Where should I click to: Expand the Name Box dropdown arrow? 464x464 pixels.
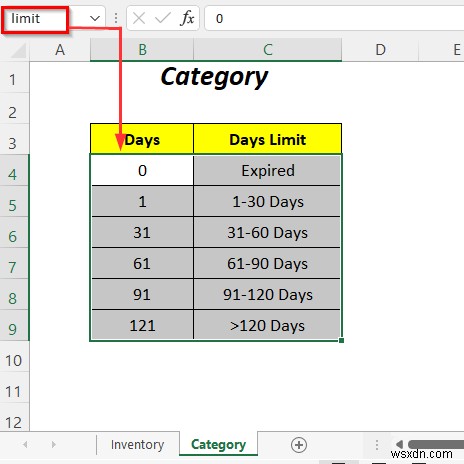coord(95,19)
